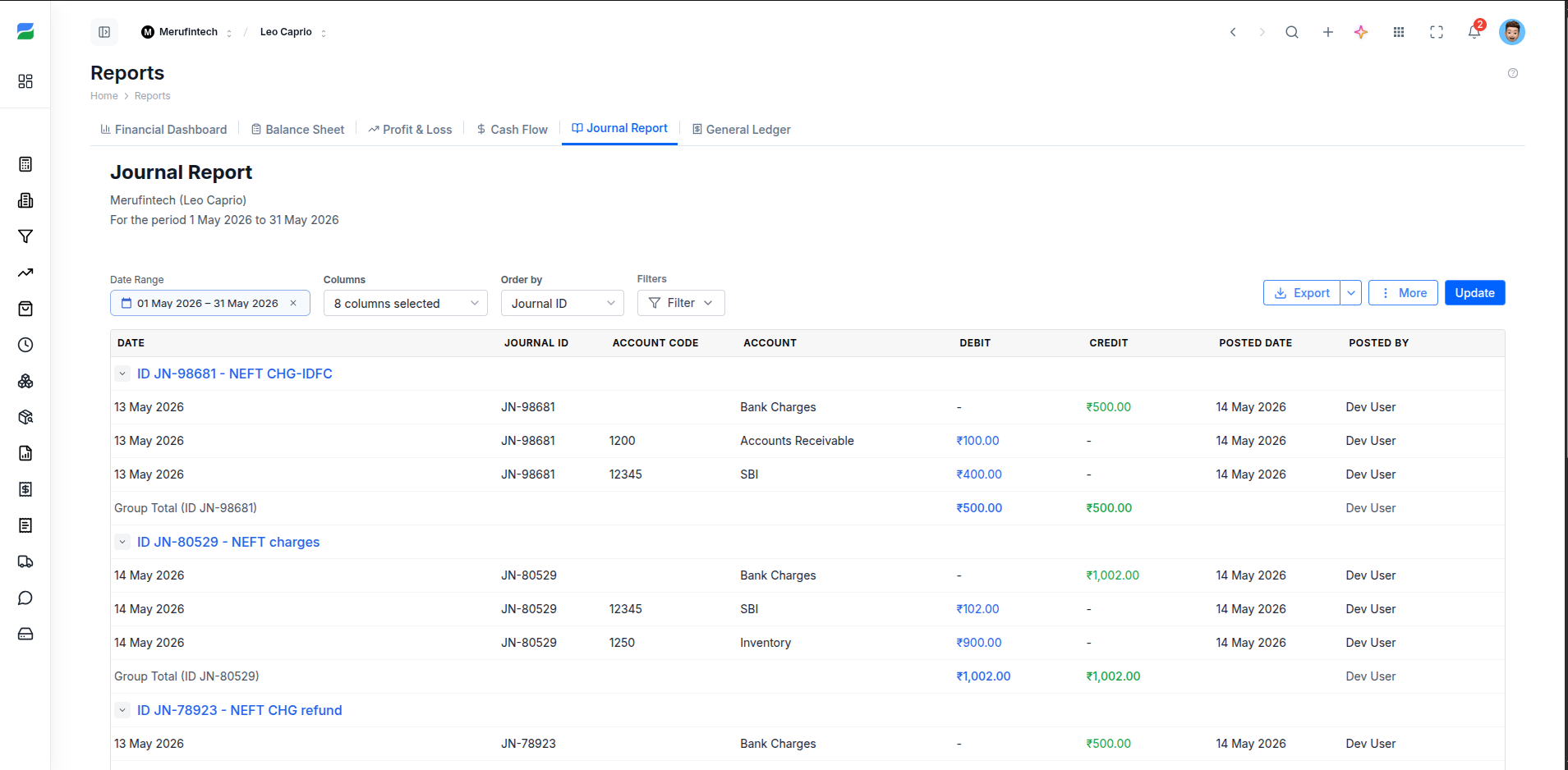The image size is (1568, 770).
Task: Open the shopping bag icon in sidebar
Action: click(x=25, y=309)
